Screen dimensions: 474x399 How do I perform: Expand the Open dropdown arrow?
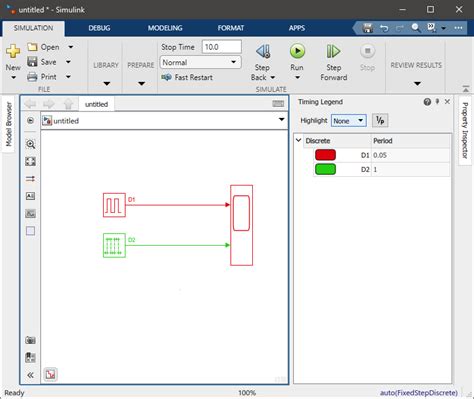pyautogui.click(x=71, y=47)
